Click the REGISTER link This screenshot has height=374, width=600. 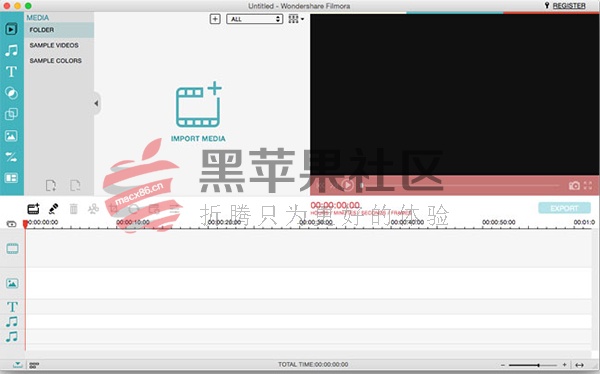point(569,6)
